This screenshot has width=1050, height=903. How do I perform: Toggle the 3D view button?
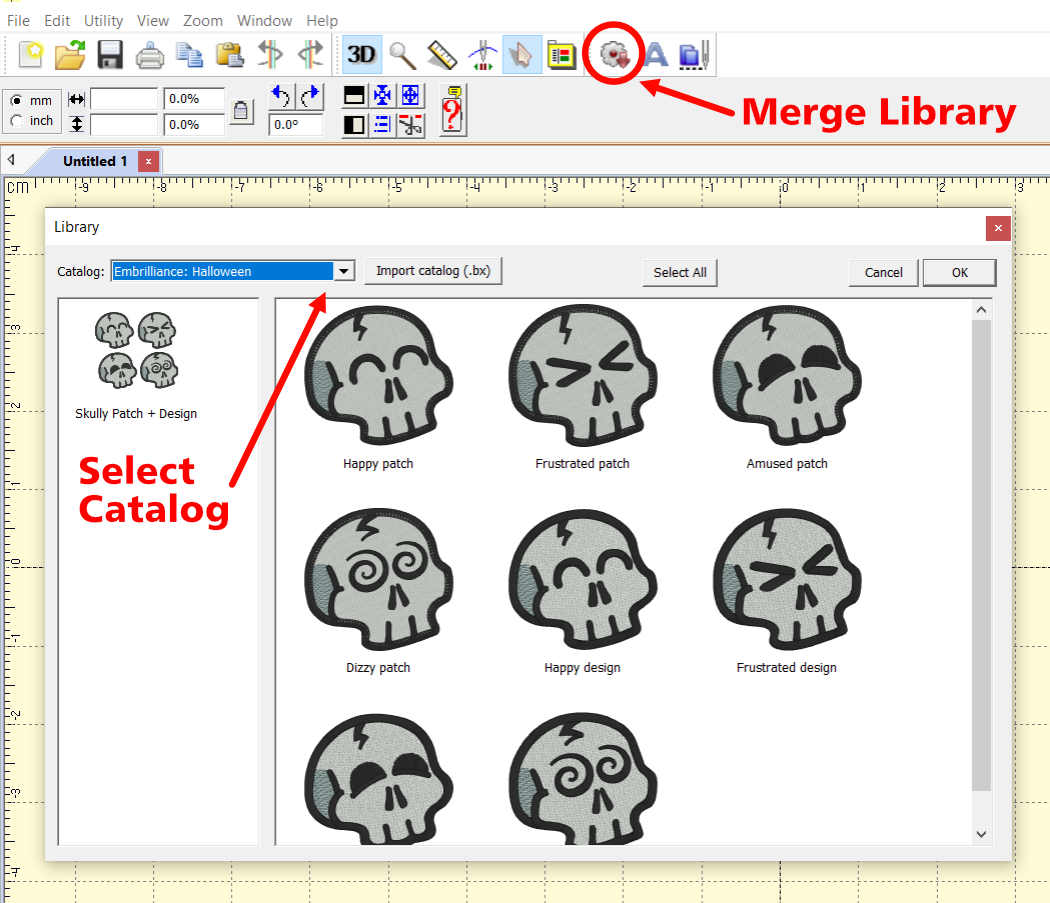tap(361, 54)
